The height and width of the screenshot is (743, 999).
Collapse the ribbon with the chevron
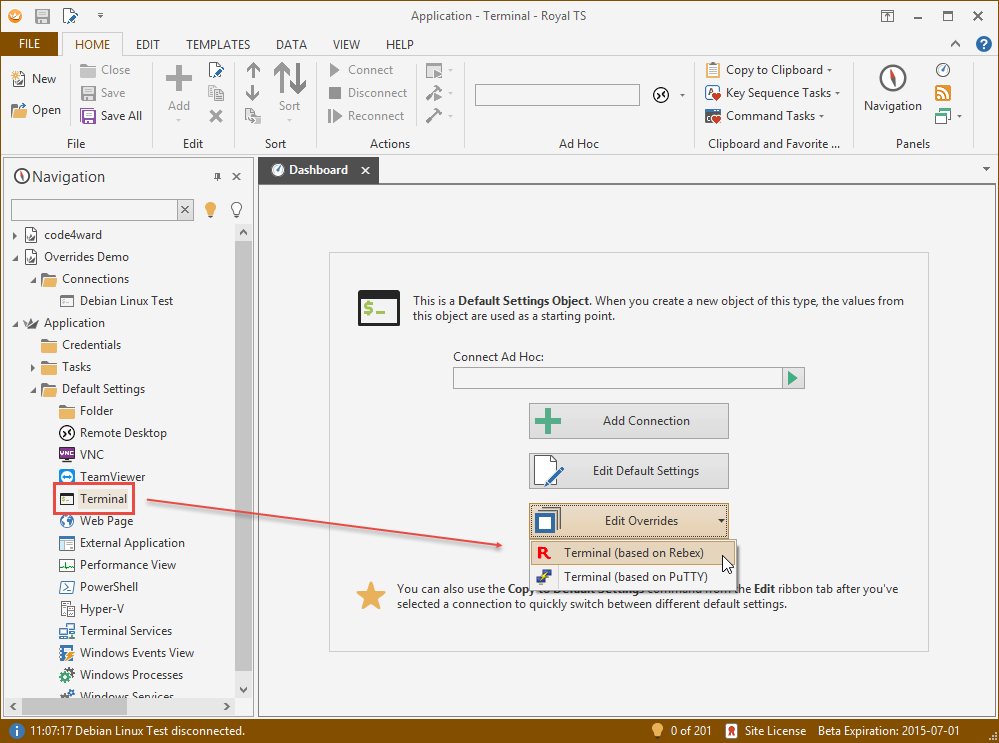pyautogui.click(x=955, y=44)
